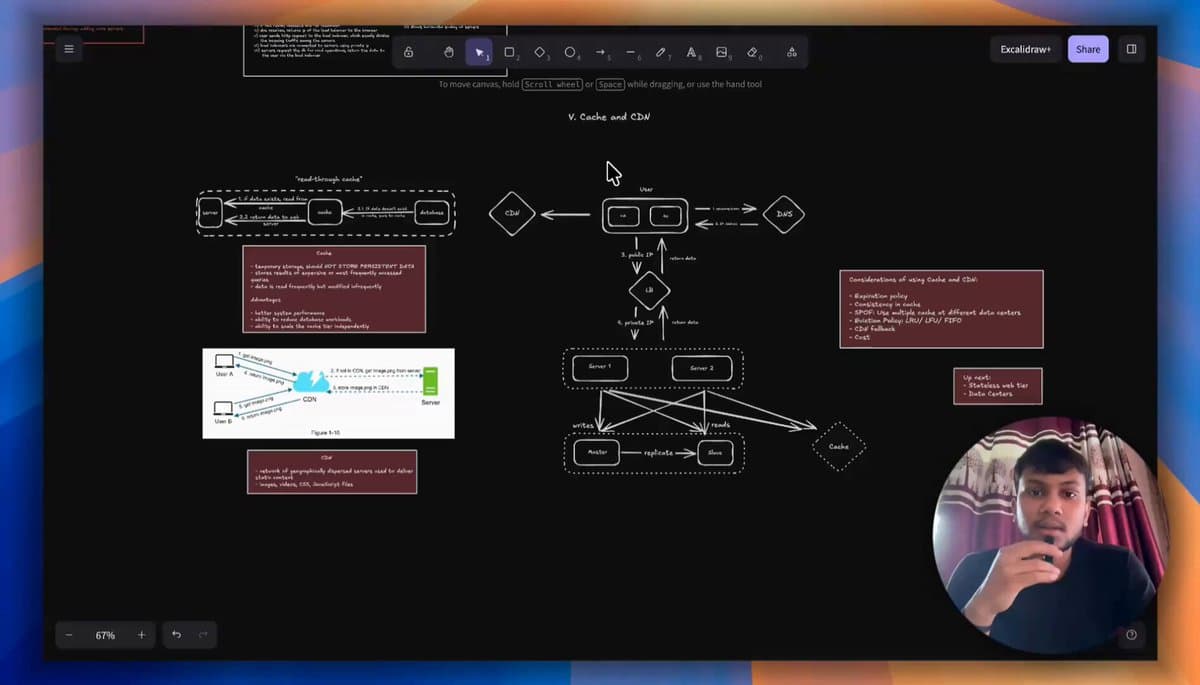
Task: Select the Eraser tool
Action: coord(752,52)
